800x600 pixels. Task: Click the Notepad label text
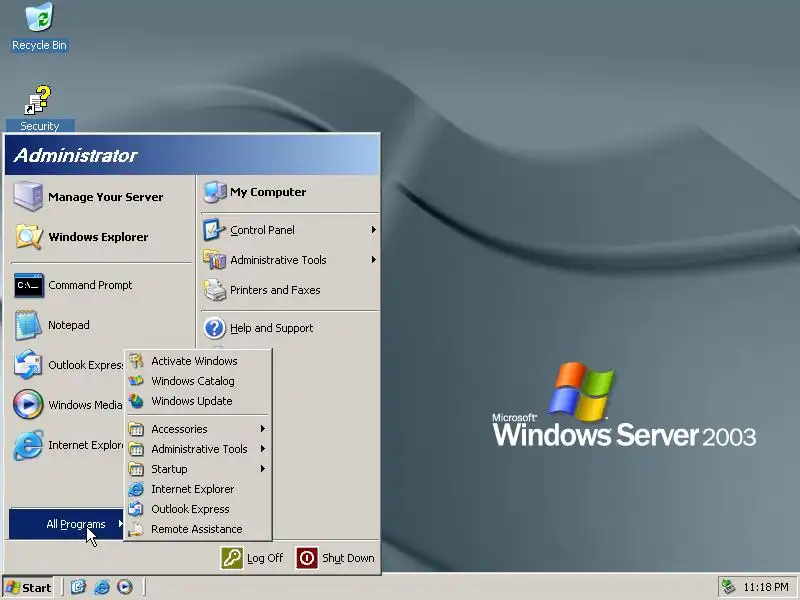(x=69, y=325)
